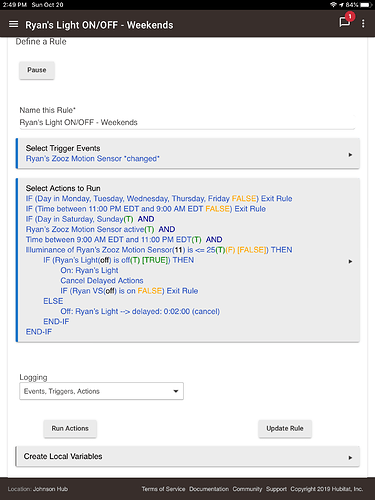Open the Logging dropdown
Screen dimensions: 375x500
coord(101,391)
